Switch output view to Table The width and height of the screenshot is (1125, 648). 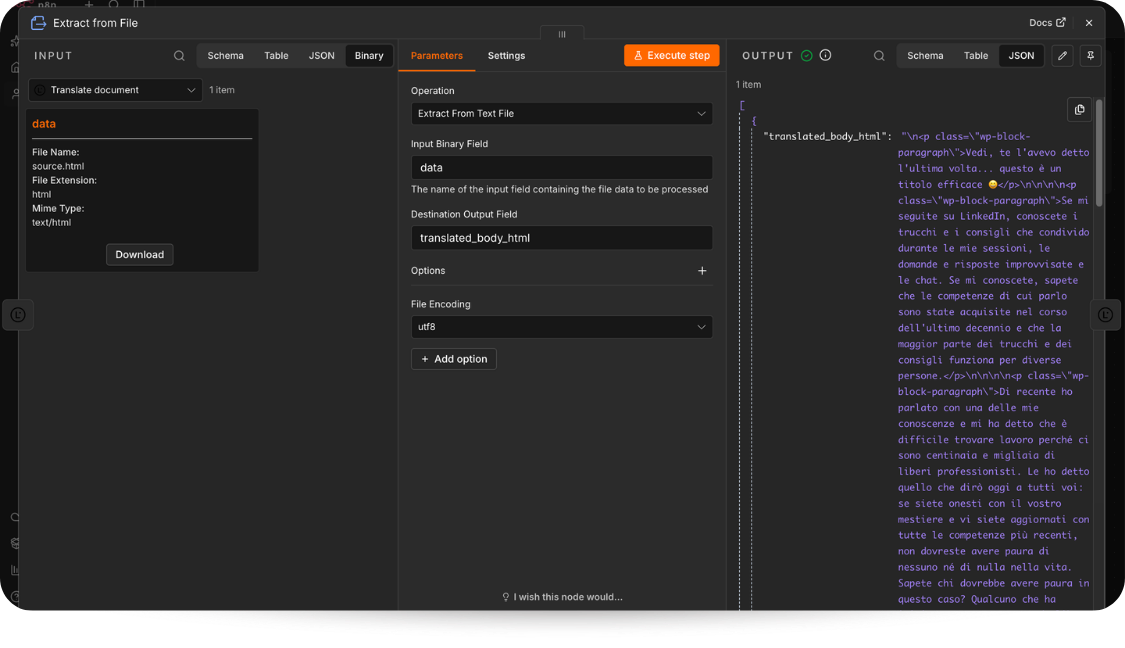[976, 55]
